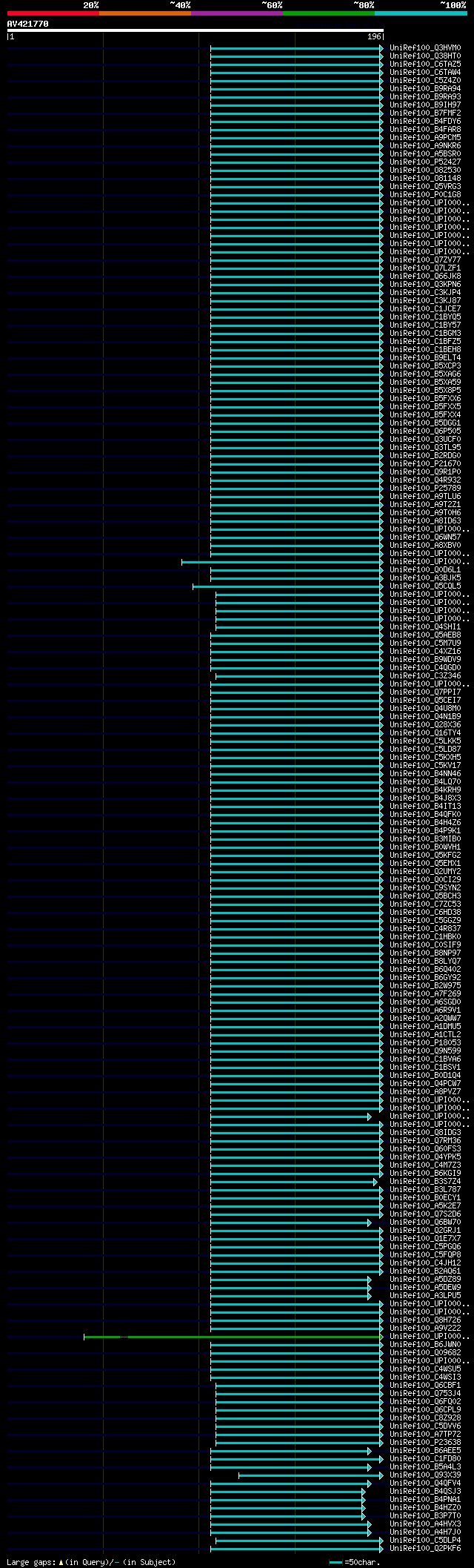Click hit label UniRef100_B9RA94
The height and width of the screenshot is (1568, 474).
click(425, 89)
